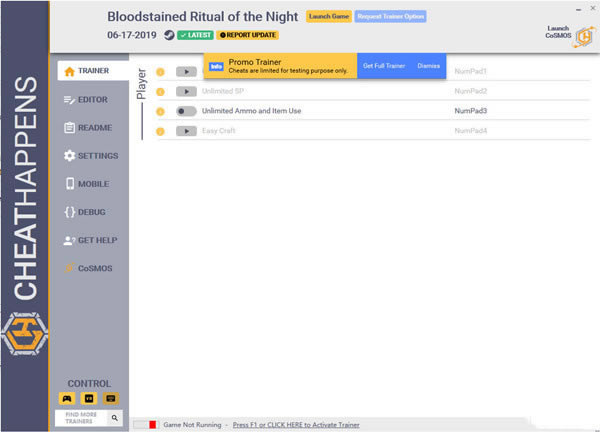
Task: Dismiss the Promo Trainer banner
Action: 428,66
